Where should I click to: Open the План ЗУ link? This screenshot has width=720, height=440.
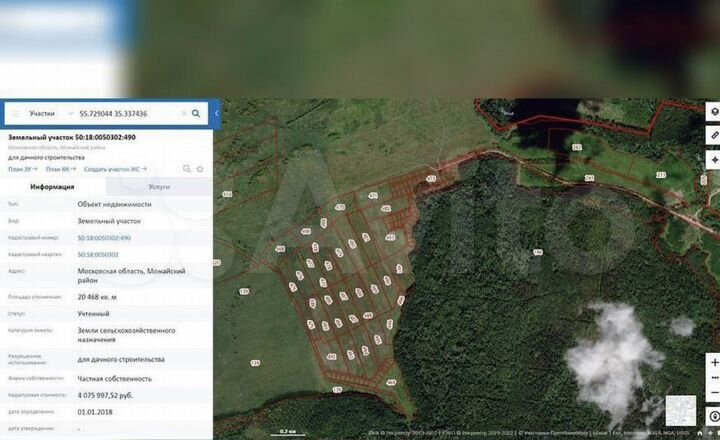[22, 169]
